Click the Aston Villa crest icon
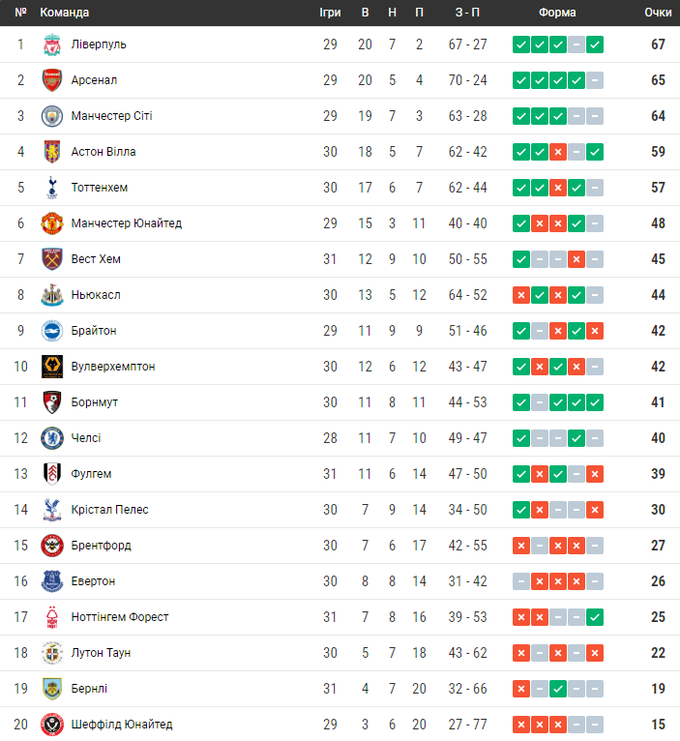The width and height of the screenshot is (680, 741). 51,152
